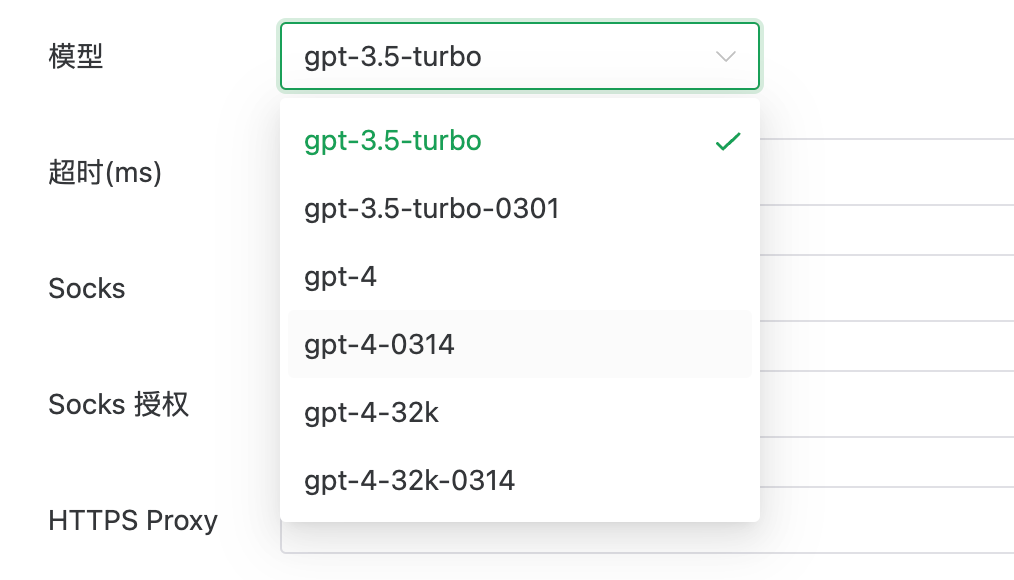
Task: Click the 超时(ms) label
Action: tap(104, 172)
